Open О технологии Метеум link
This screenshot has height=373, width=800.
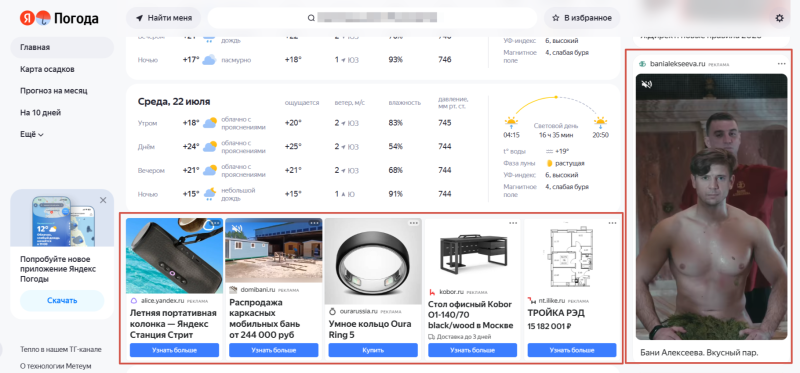(56, 366)
